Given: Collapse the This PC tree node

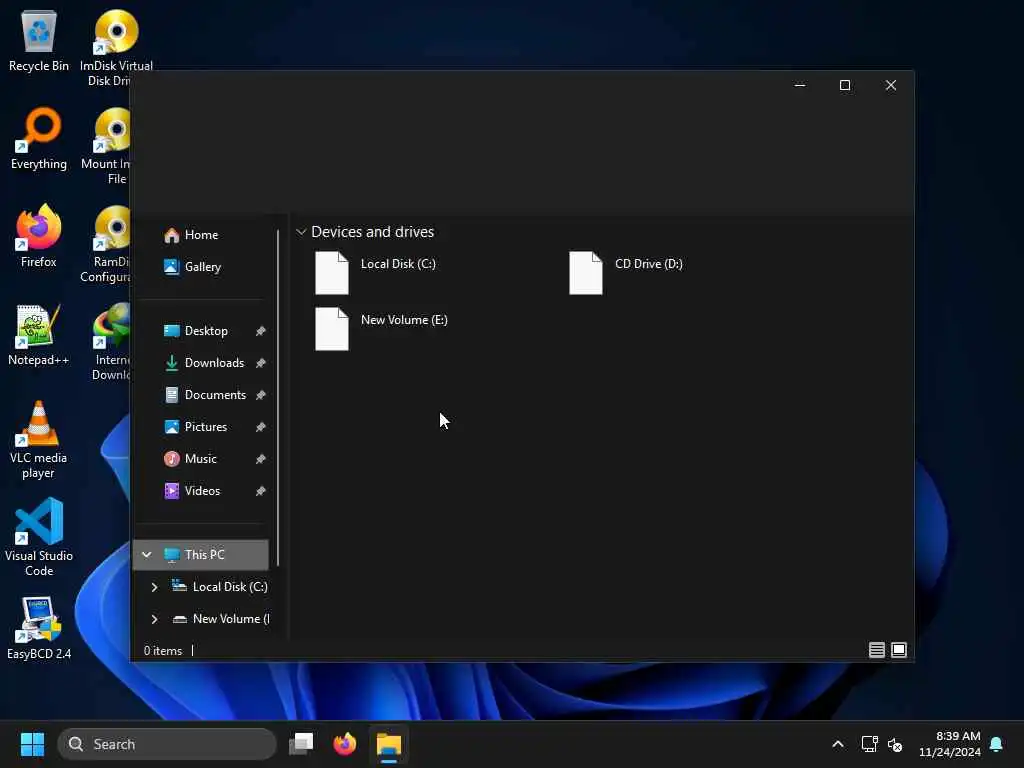Looking at the screenshot, I should [147, 555].
